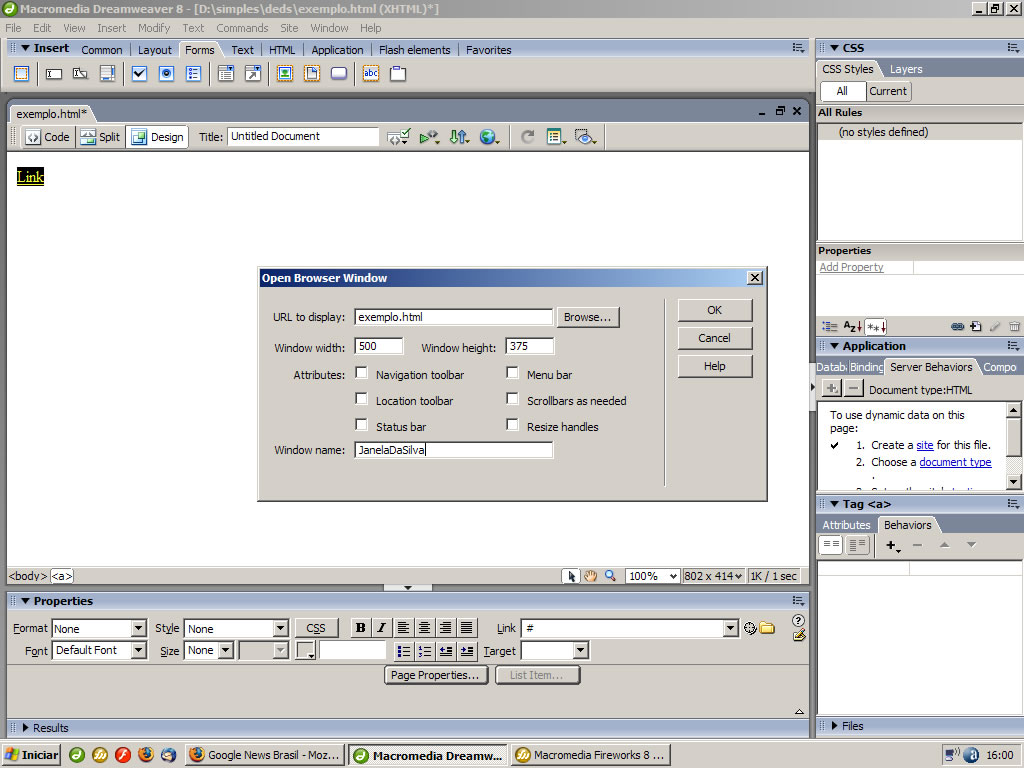
Task: Click the Validate Markup icon
Action: pos(429,137)
